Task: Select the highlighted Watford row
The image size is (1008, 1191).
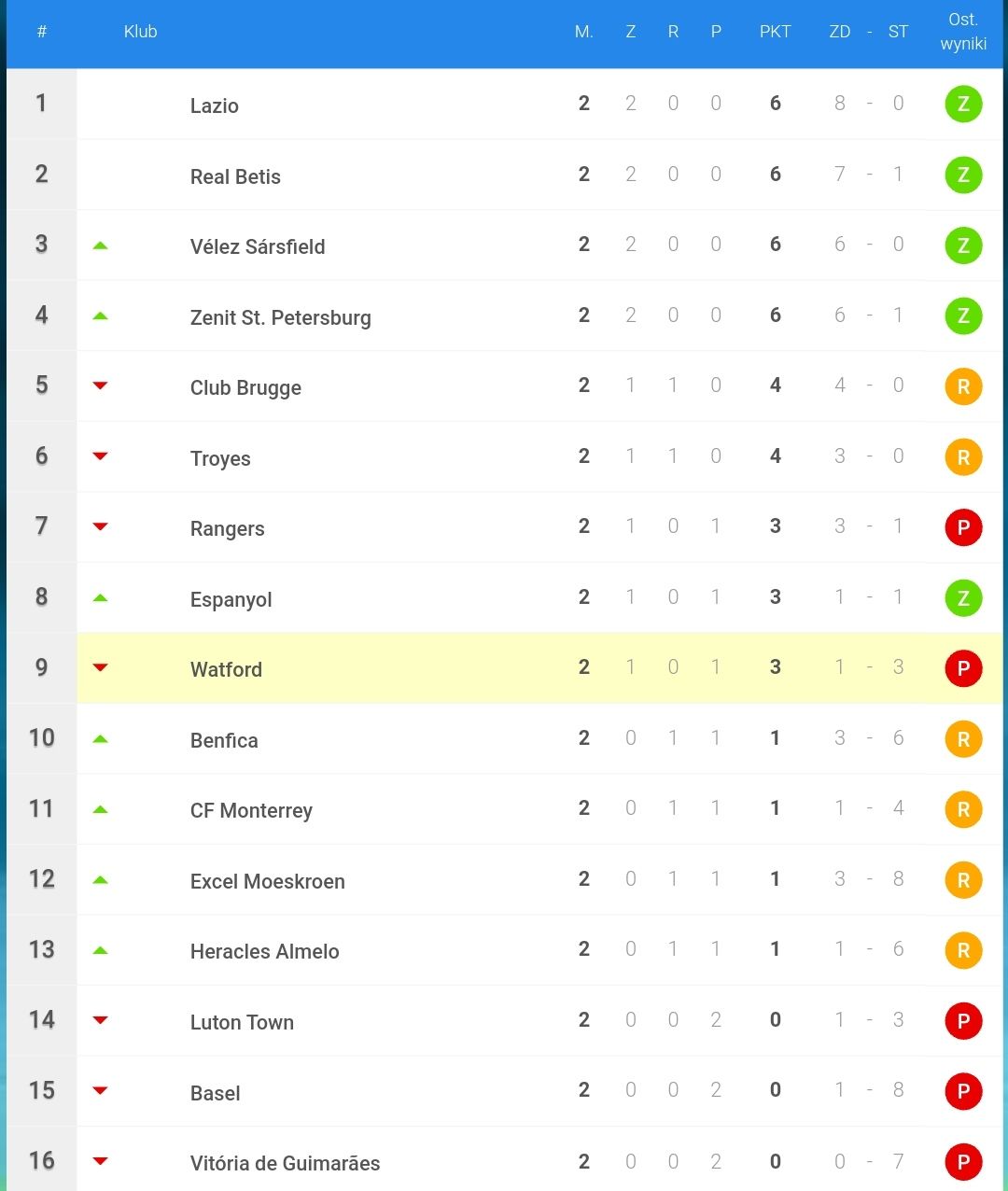Action: click(504, 667)
